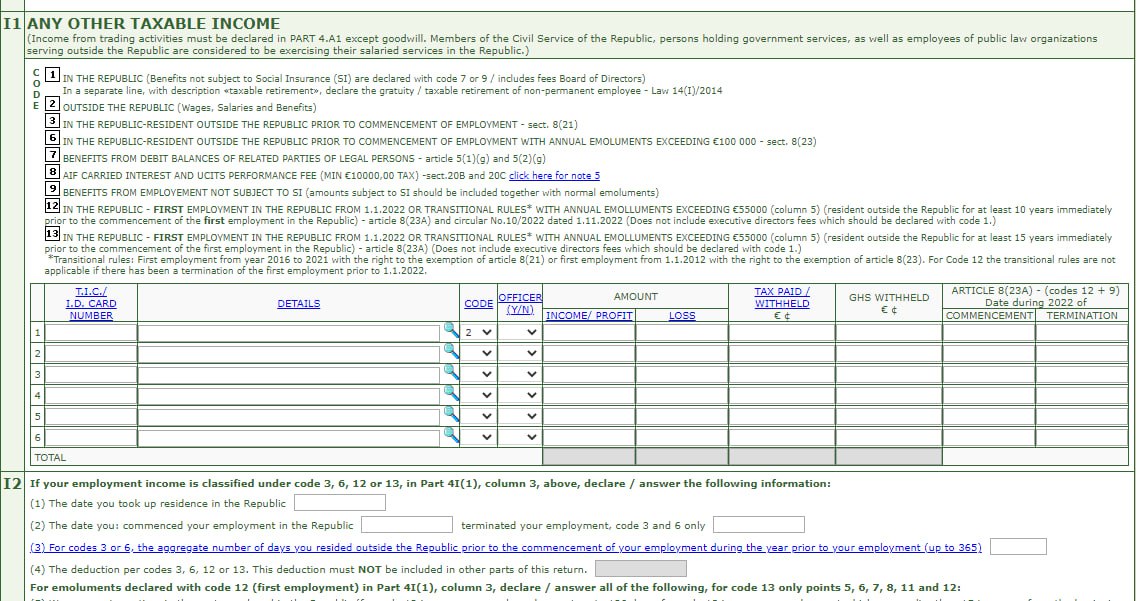This screenshot has height=601, width=1147.
Task: Click the details search icon in row 5
Action: (450, 416)
